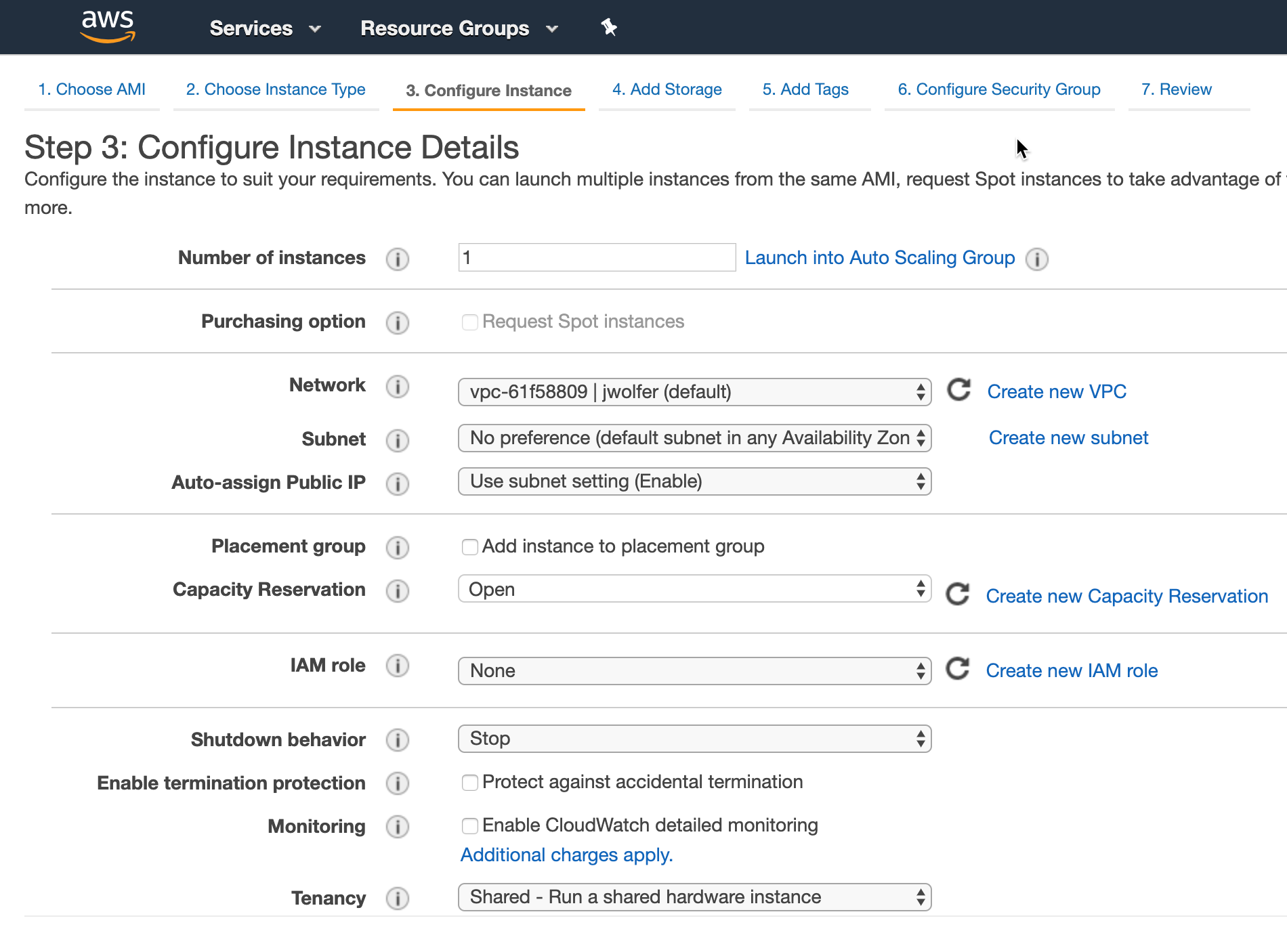This screenshot has width=1287, height=952.
Task: Open the Auto-assign Public IP dropdown
Action: pos(694,481)
